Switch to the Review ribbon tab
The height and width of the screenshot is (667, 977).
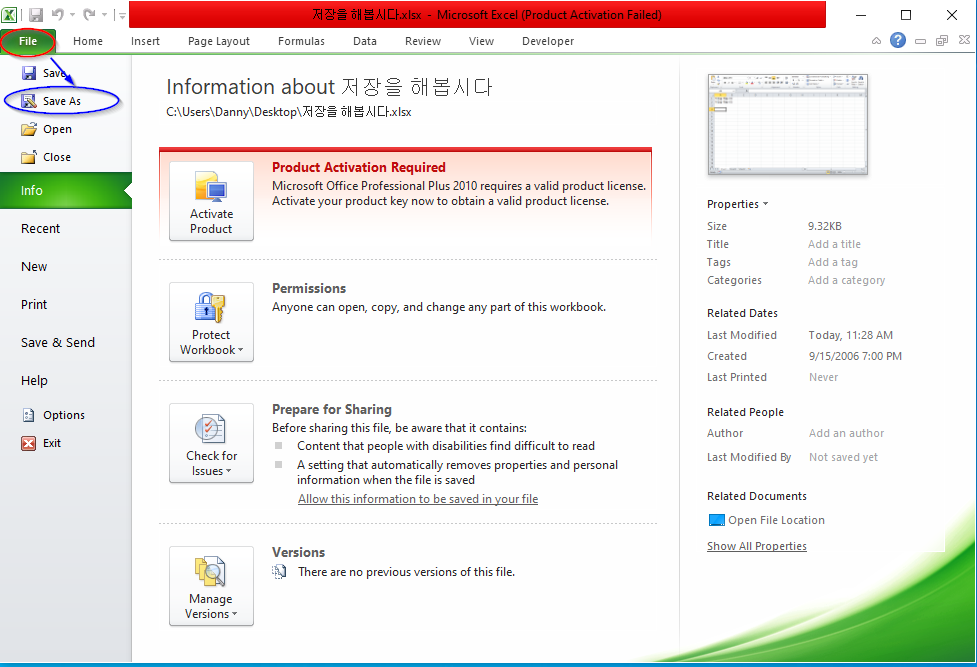pyautogui.click(x=423, y=41)
